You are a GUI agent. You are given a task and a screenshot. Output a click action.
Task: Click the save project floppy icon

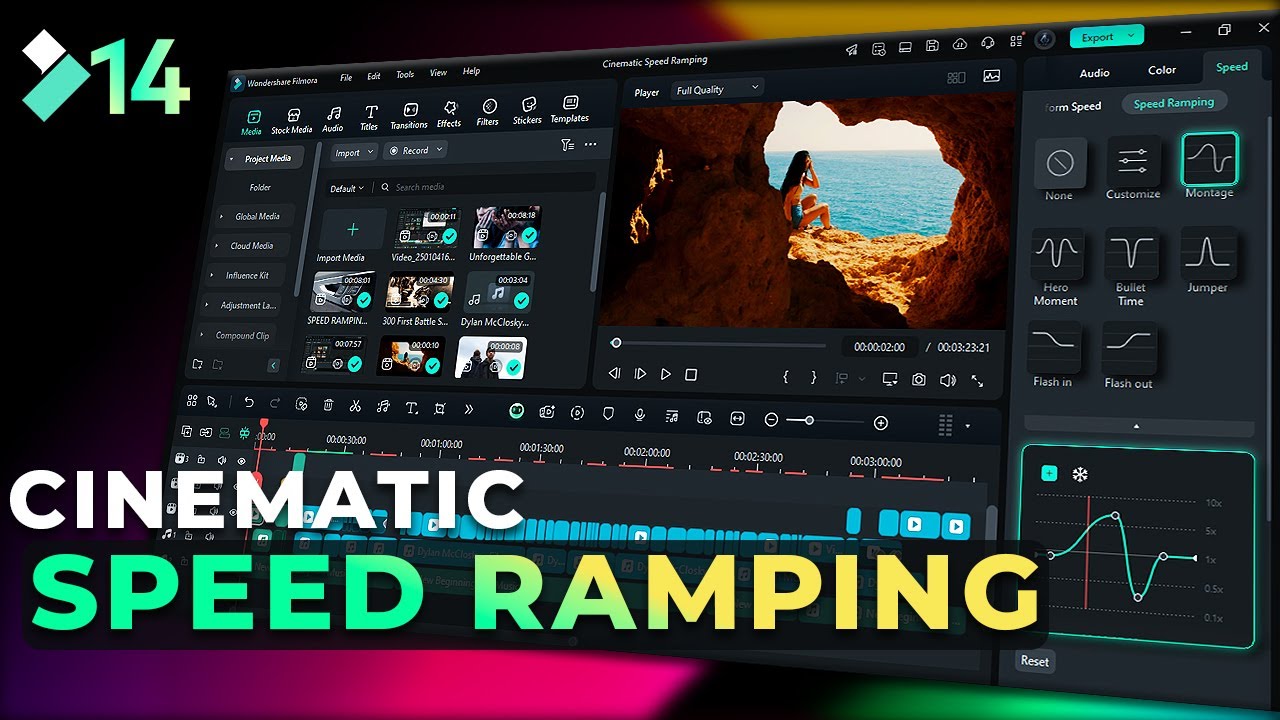click(932, 46)
